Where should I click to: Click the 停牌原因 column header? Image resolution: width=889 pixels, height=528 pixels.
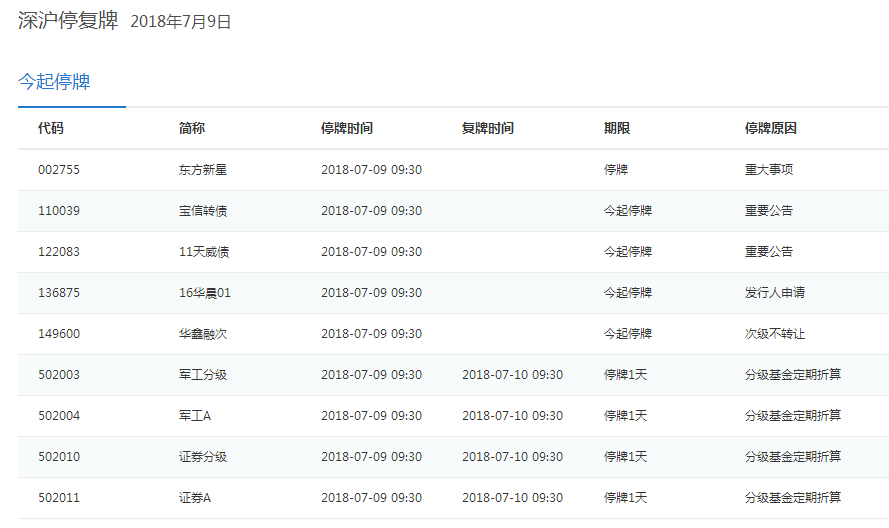770,129
